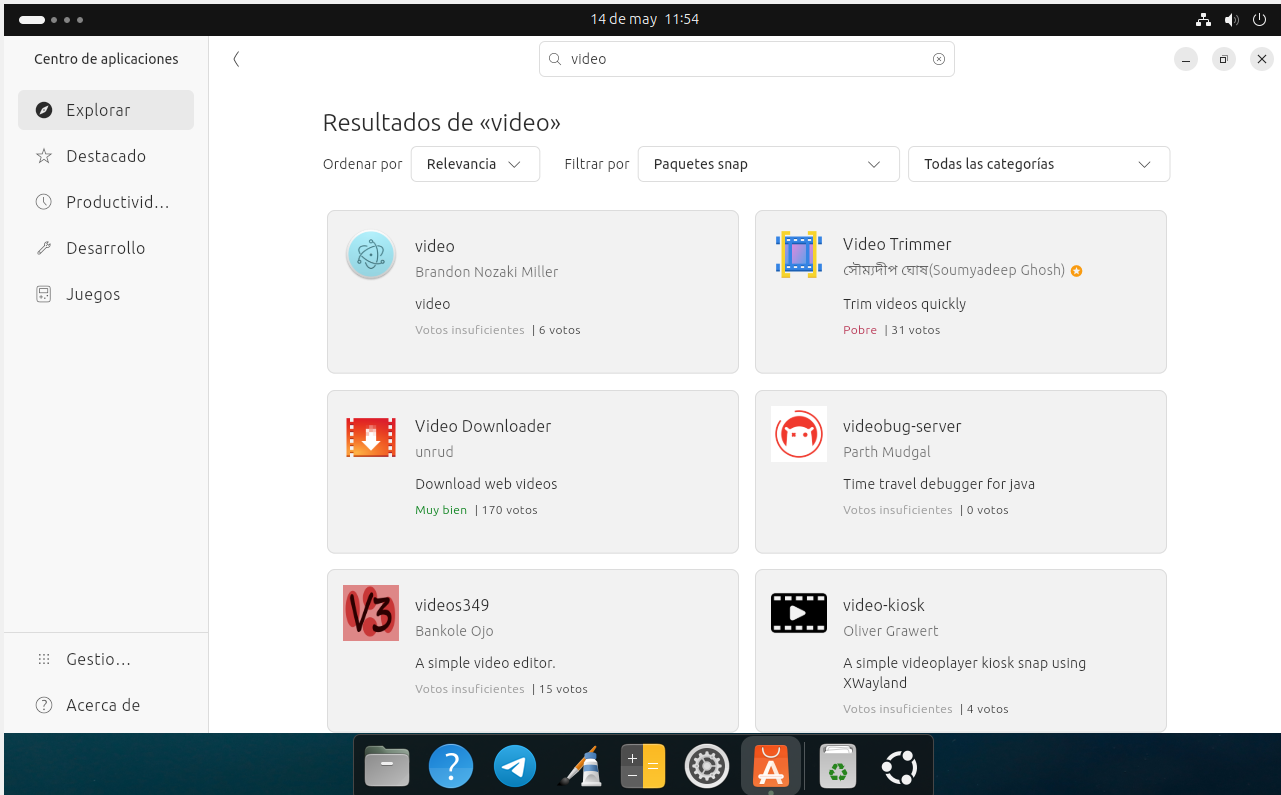
Task: Go back using the back arrow
Action: pos(236,59)
